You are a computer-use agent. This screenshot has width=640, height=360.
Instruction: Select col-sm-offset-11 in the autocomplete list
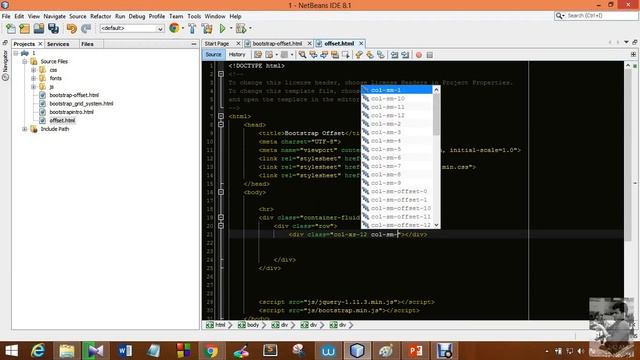pos(397,216)
